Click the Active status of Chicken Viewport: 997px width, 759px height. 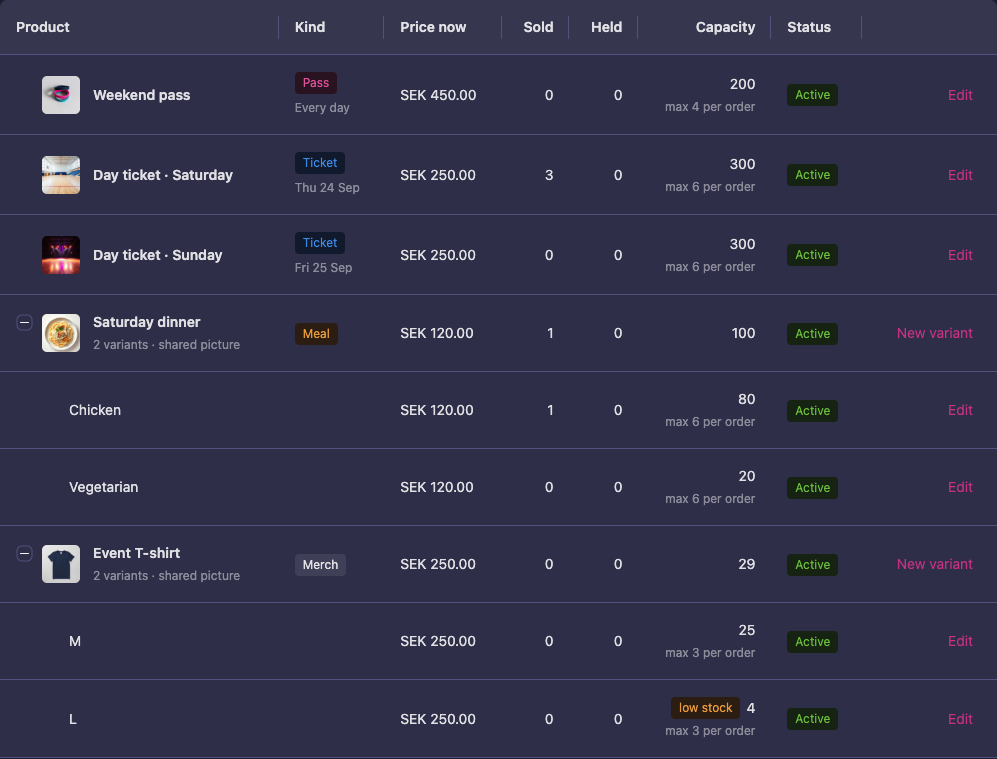pos(813,411)
